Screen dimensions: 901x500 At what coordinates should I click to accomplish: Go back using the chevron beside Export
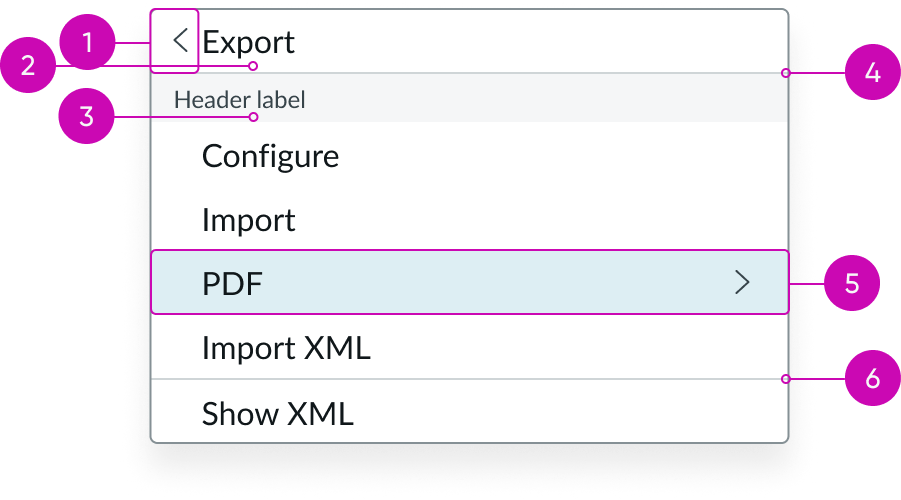pos(180,41)
